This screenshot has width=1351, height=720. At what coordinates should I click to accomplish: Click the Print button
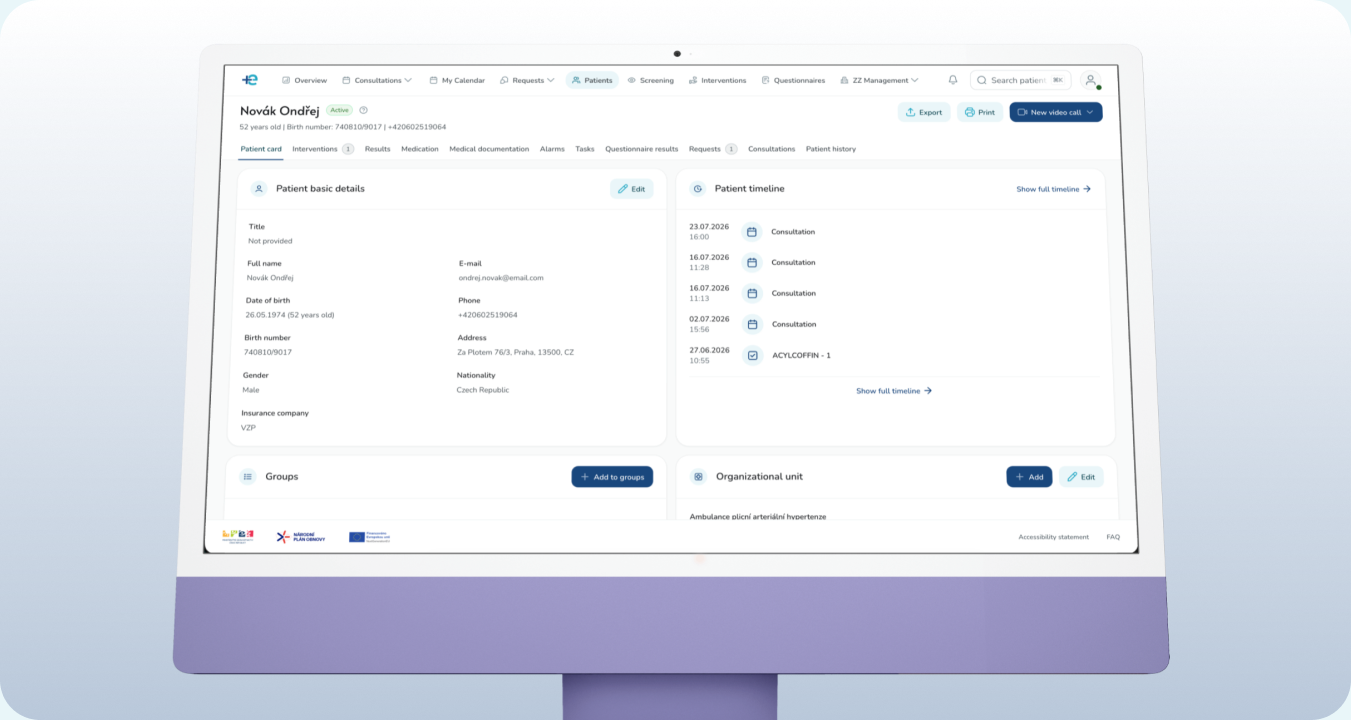980,112
